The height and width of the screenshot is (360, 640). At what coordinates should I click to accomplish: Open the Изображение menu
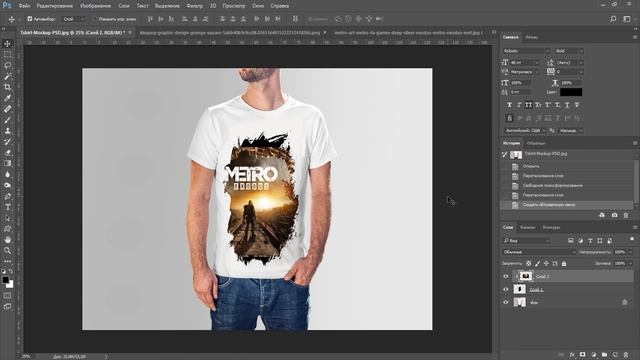click(96, 6)
